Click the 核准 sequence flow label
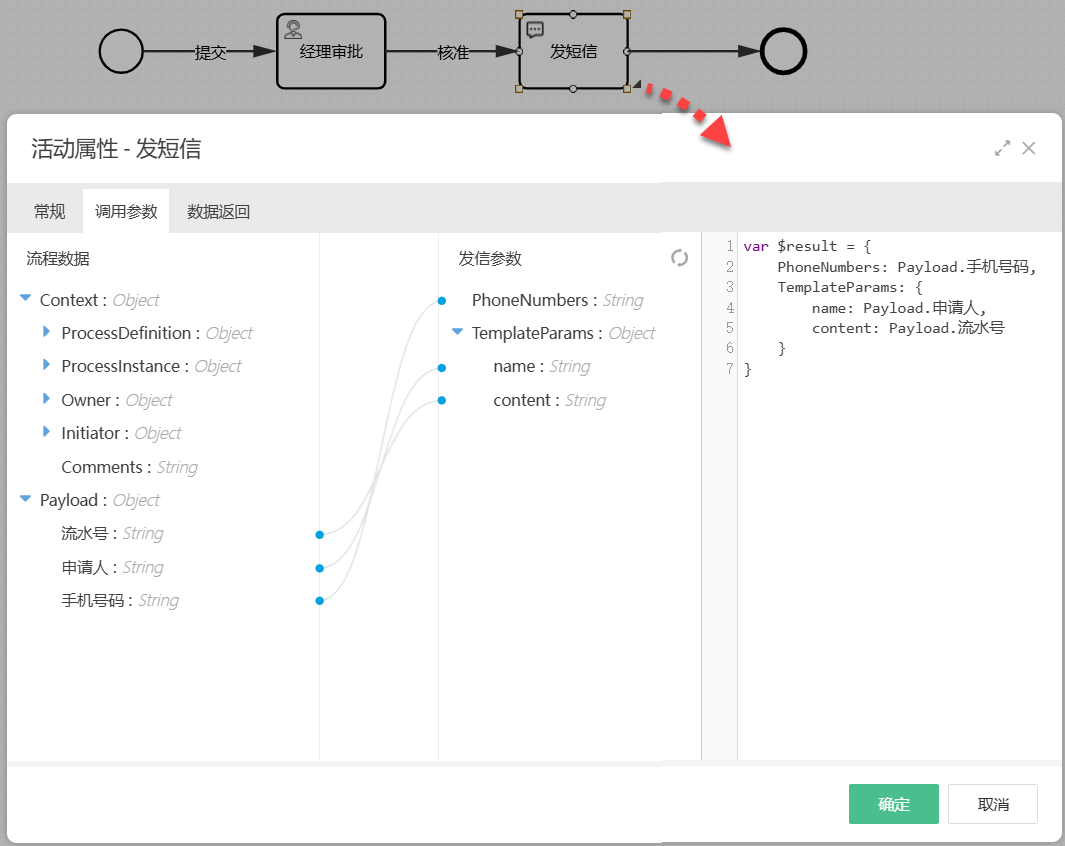 coord(453,53)
